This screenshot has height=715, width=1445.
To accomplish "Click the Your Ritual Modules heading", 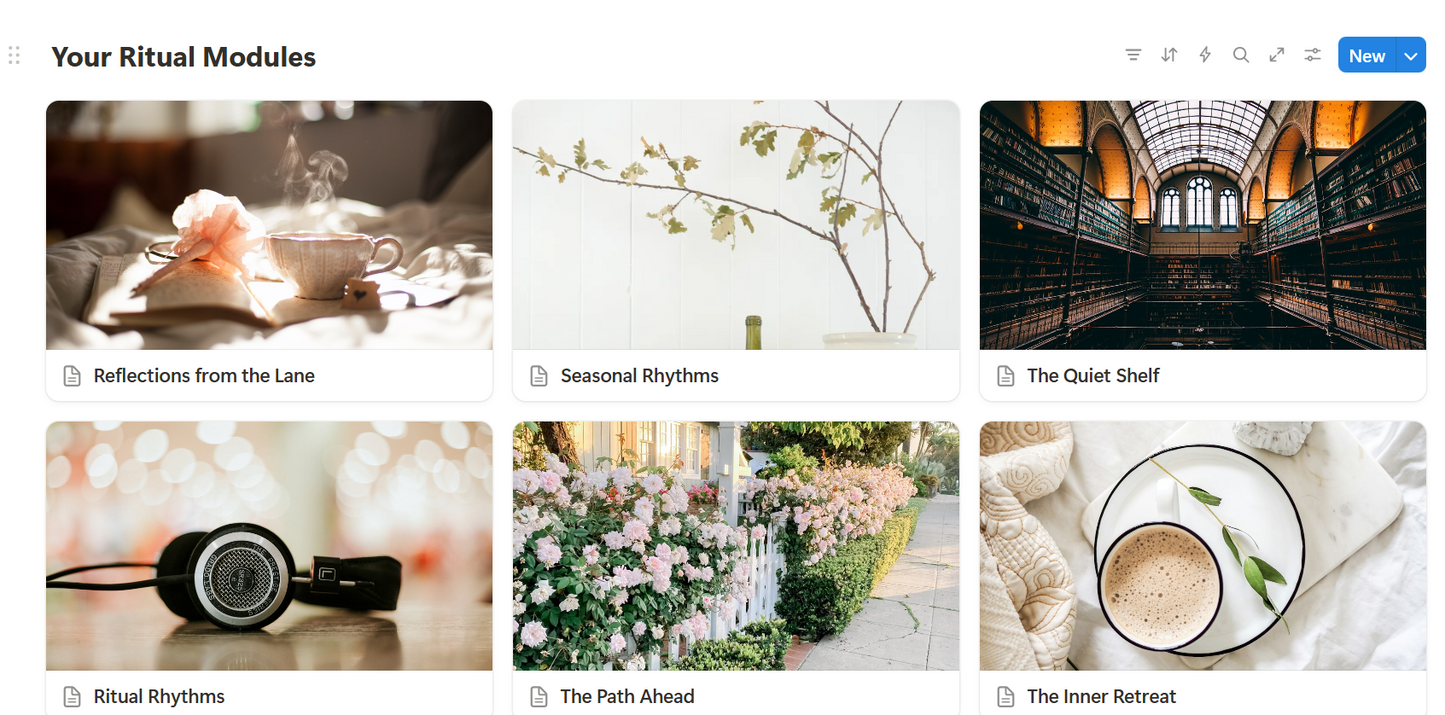I will click(x=184, y=57).
